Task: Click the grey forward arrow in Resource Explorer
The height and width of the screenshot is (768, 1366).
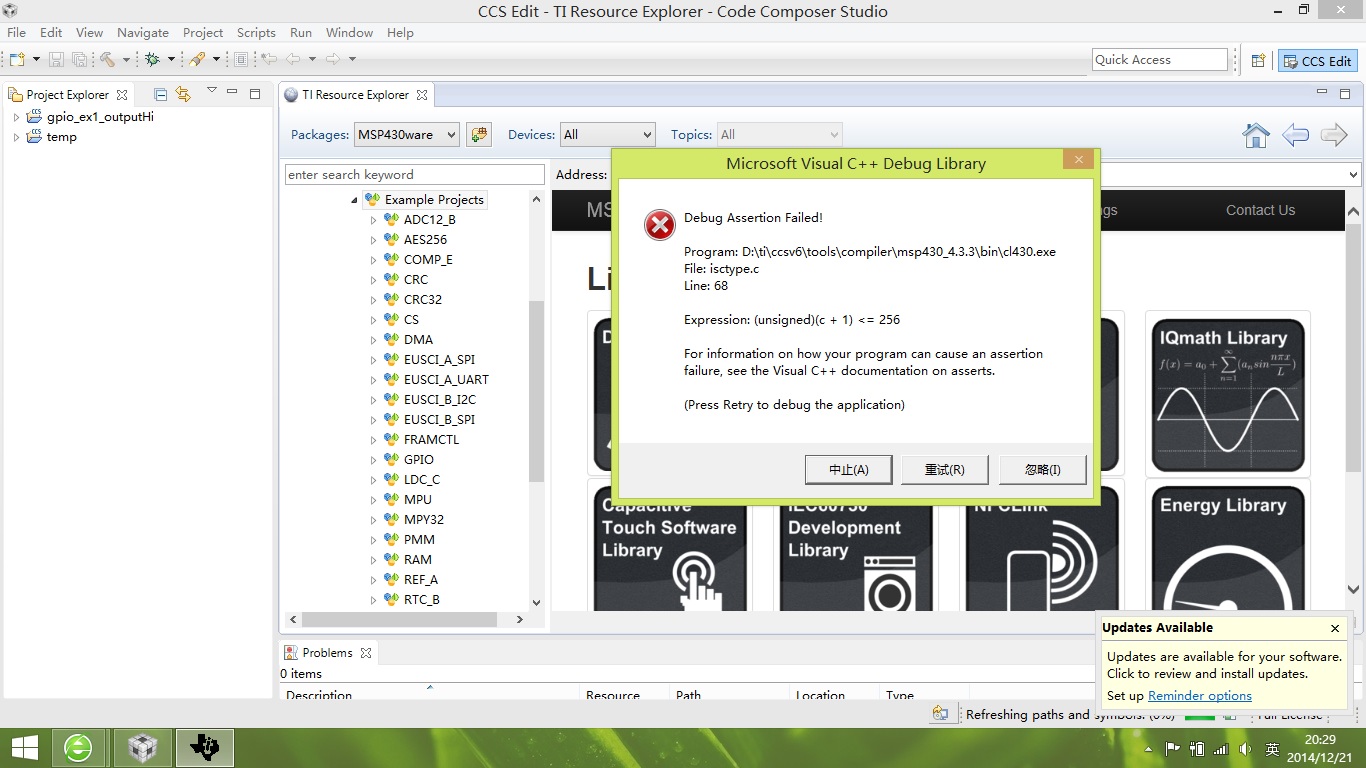Action: (x=1334, y=135)
